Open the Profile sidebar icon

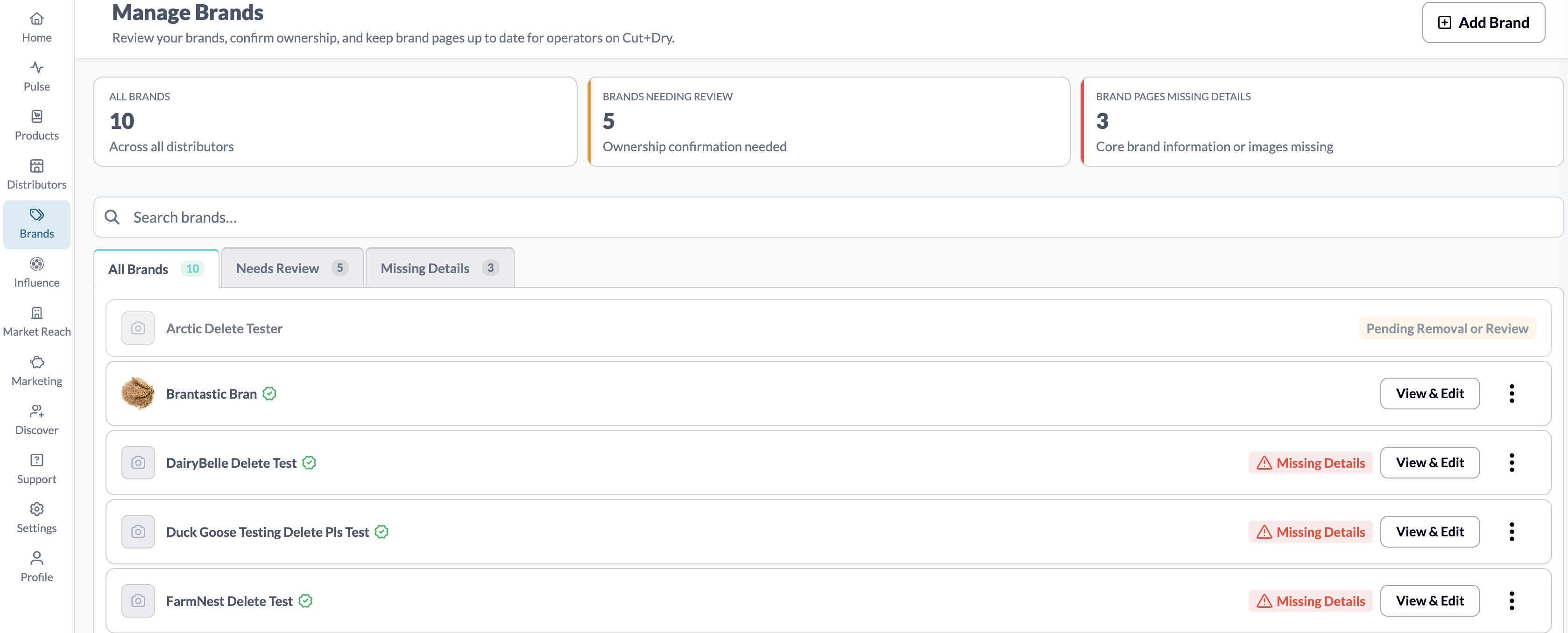[x=36, y=558]
